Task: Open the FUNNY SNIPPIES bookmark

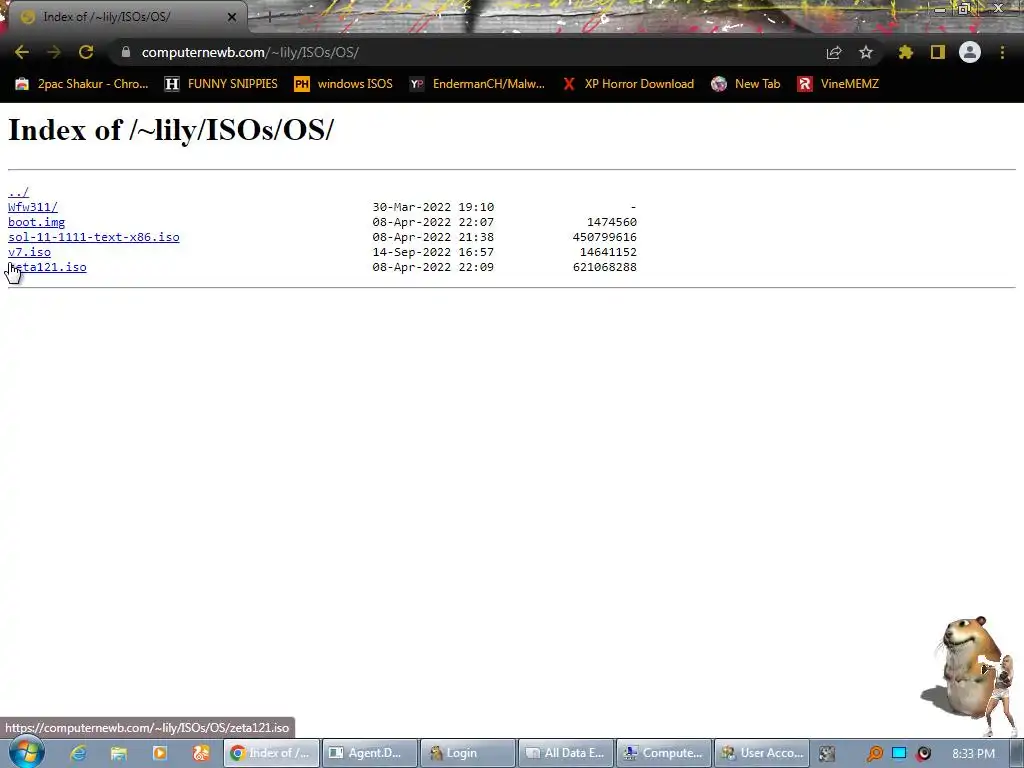Action: point(221,84)
